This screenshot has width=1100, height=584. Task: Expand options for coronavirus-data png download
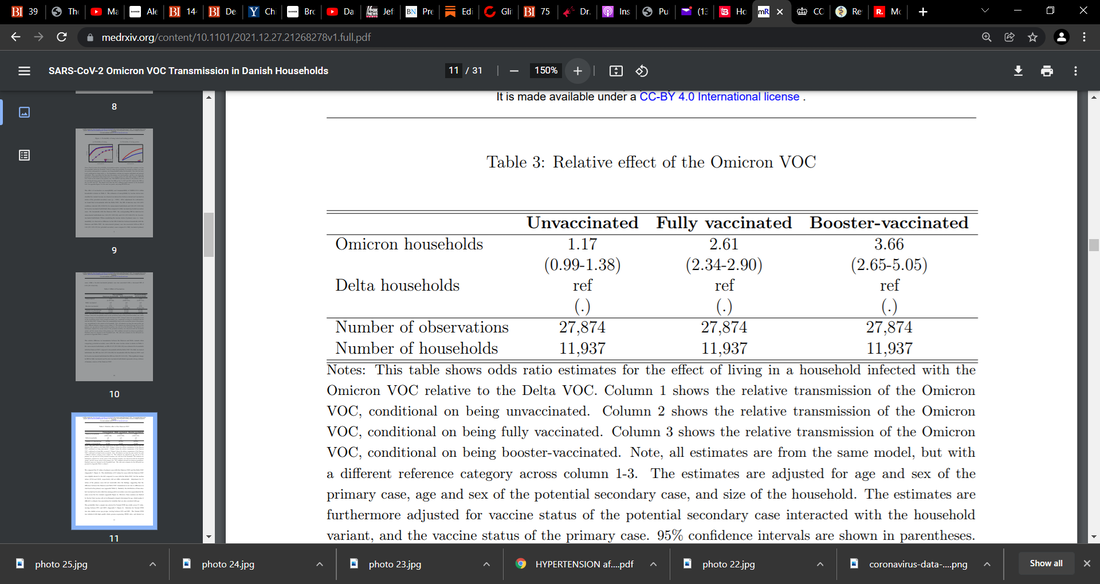click(x=986, y=564)
